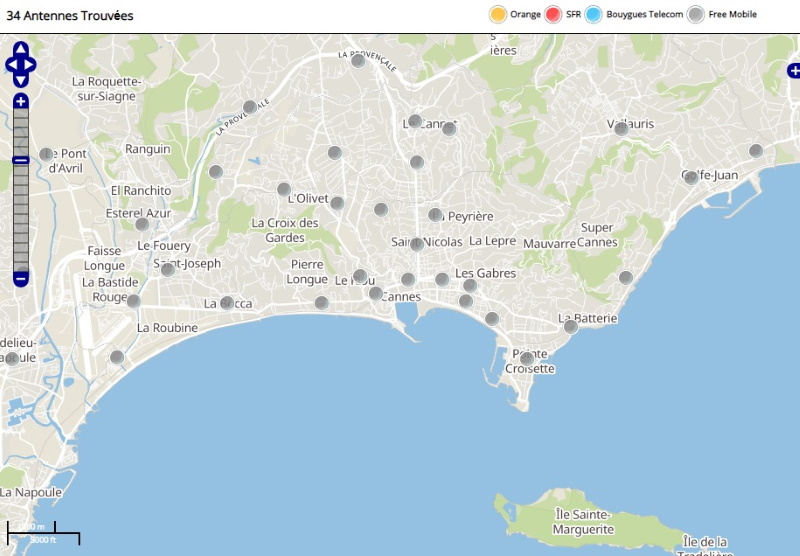Toggle the Free Mobile operator filter

(695, 14)
